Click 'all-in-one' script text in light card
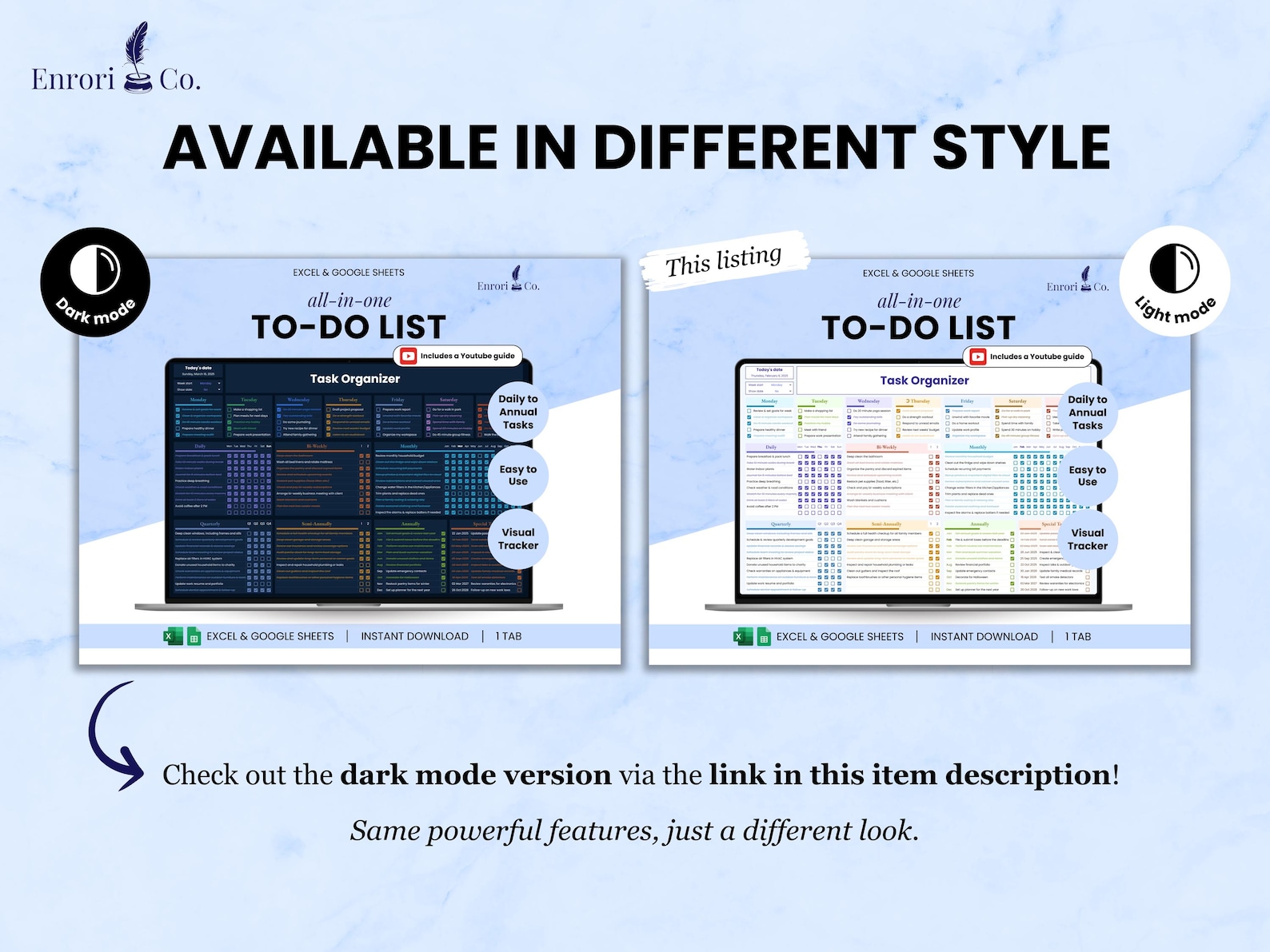The image size is (1270, 952). [919, 301]
